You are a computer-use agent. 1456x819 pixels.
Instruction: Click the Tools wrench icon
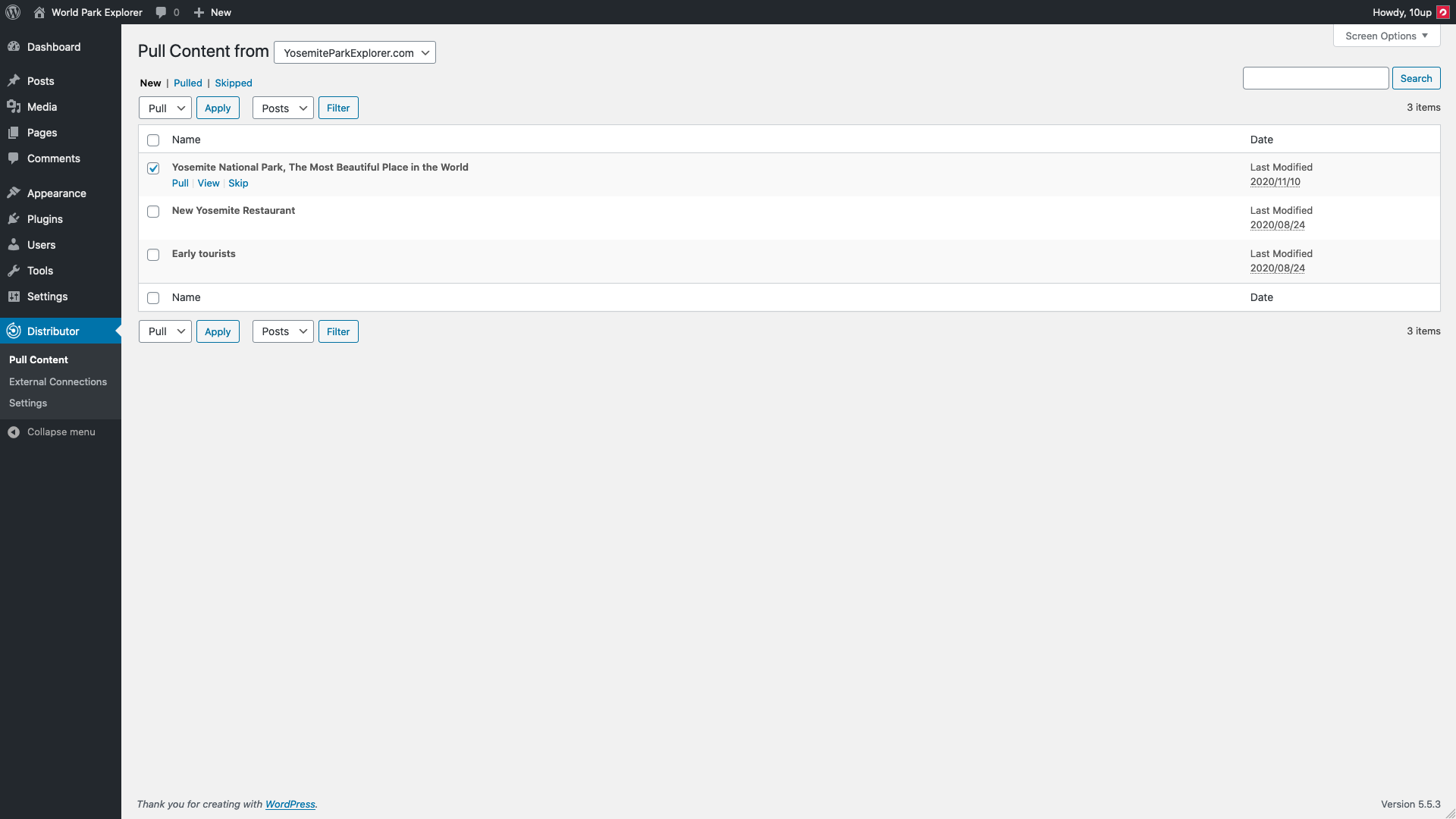pyautogui.click(x=14, y=271)
